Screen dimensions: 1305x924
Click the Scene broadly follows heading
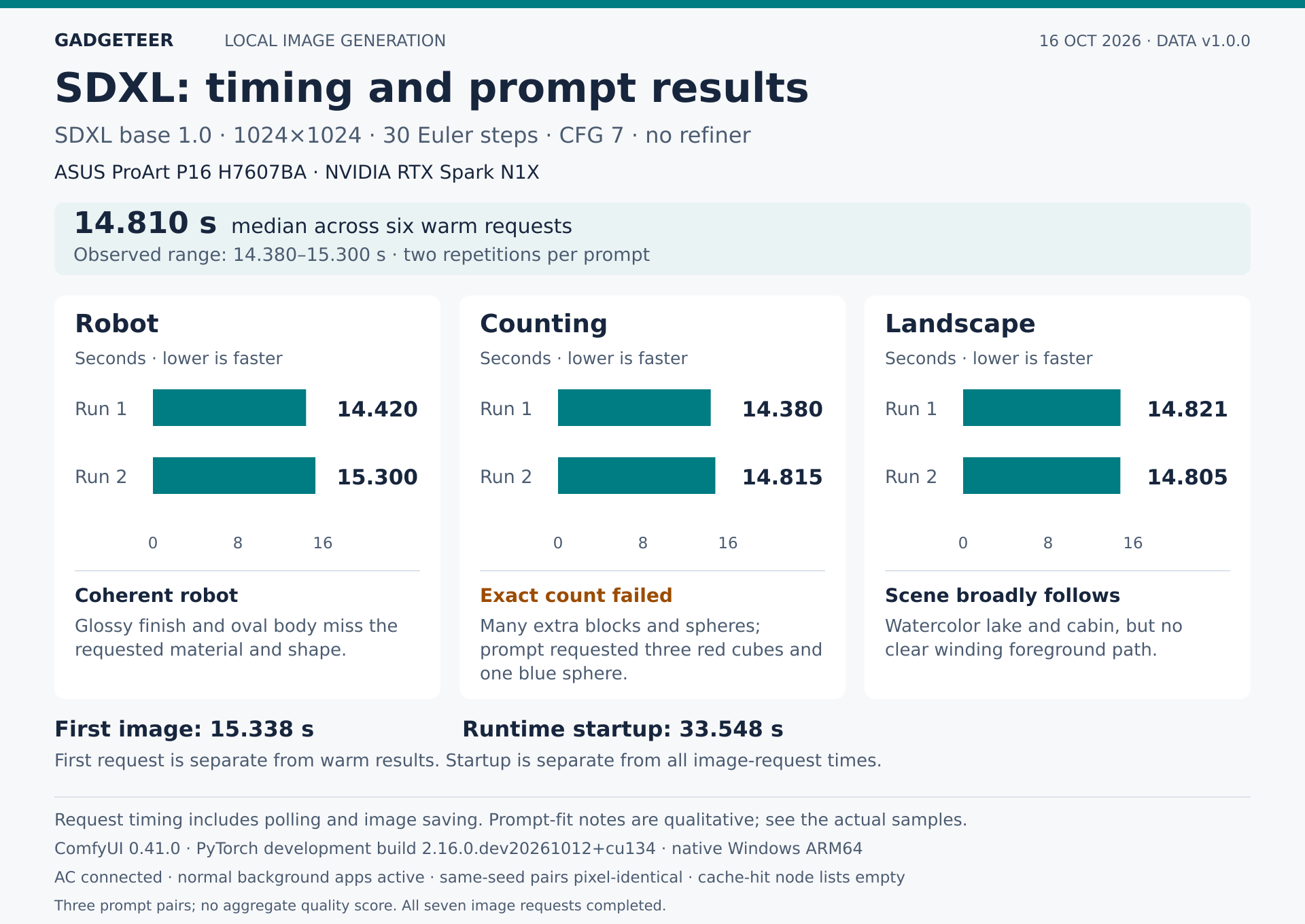[1003, 595]
